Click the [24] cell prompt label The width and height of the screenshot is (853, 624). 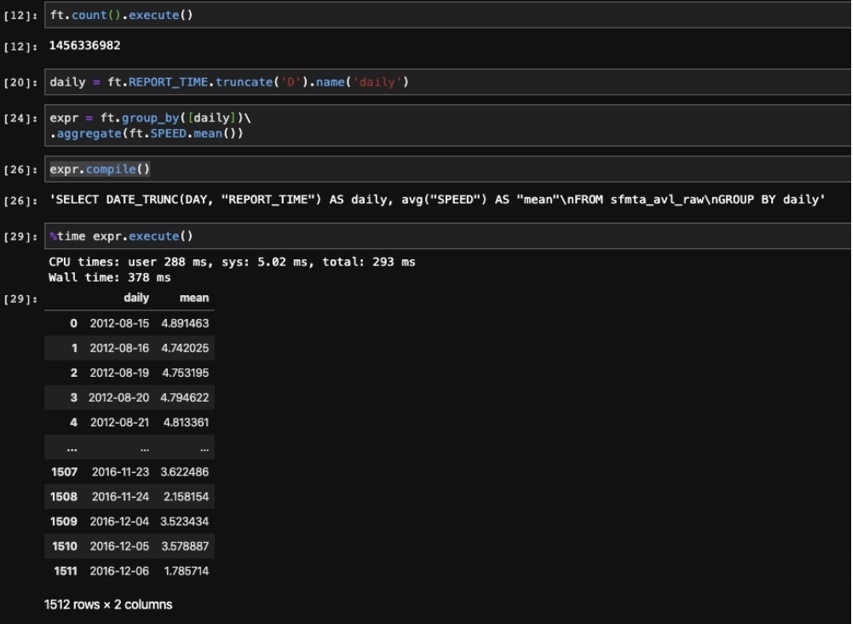pos(21,119)
